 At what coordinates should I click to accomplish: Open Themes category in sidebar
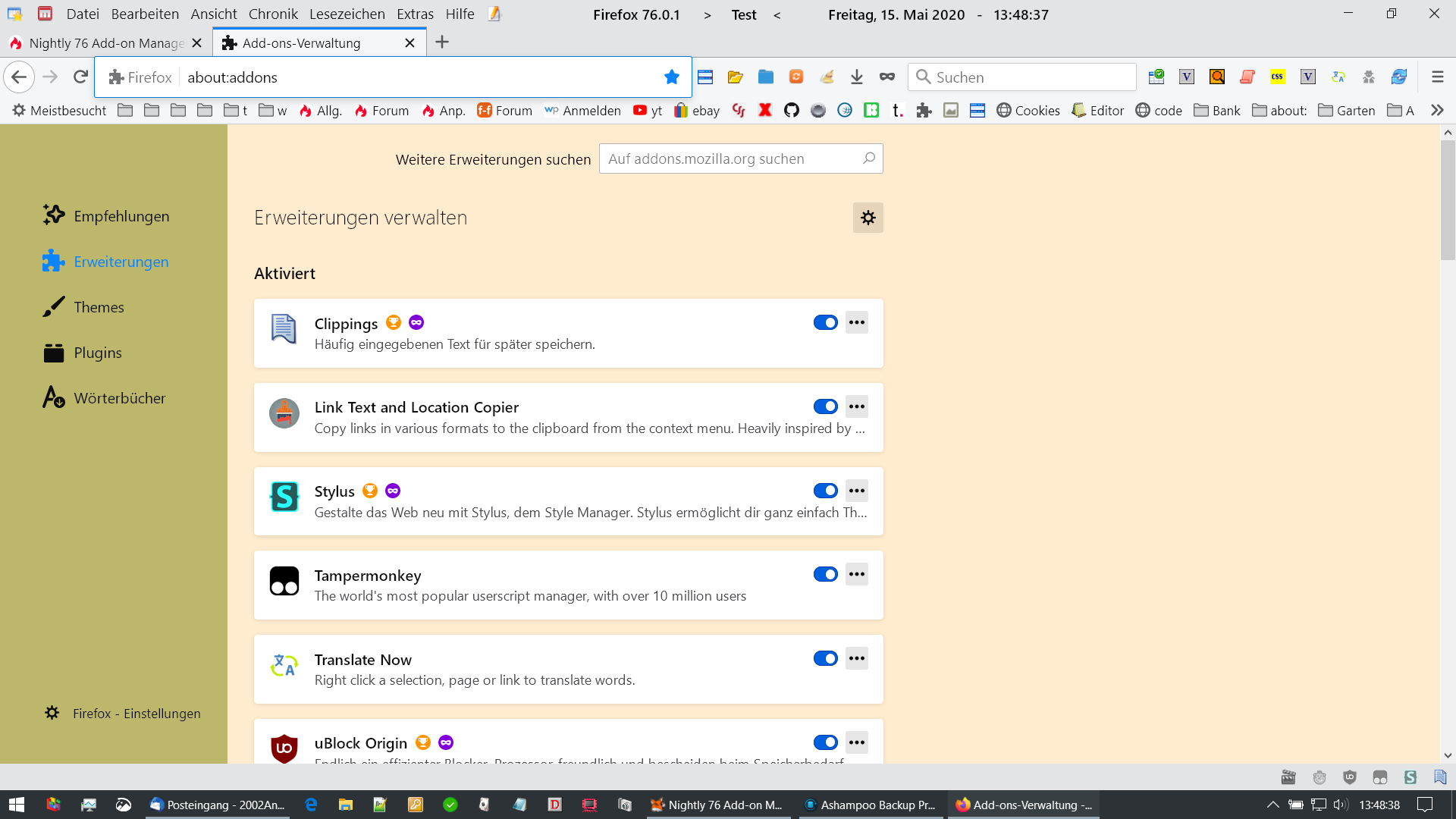tap(99, 307)
